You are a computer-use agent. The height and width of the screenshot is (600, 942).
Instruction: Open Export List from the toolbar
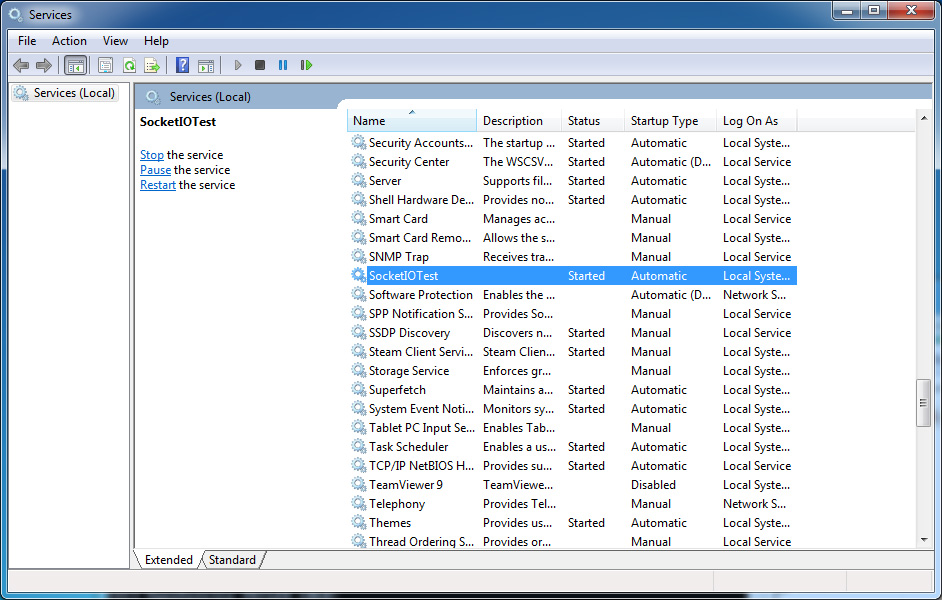coord(152,64)
